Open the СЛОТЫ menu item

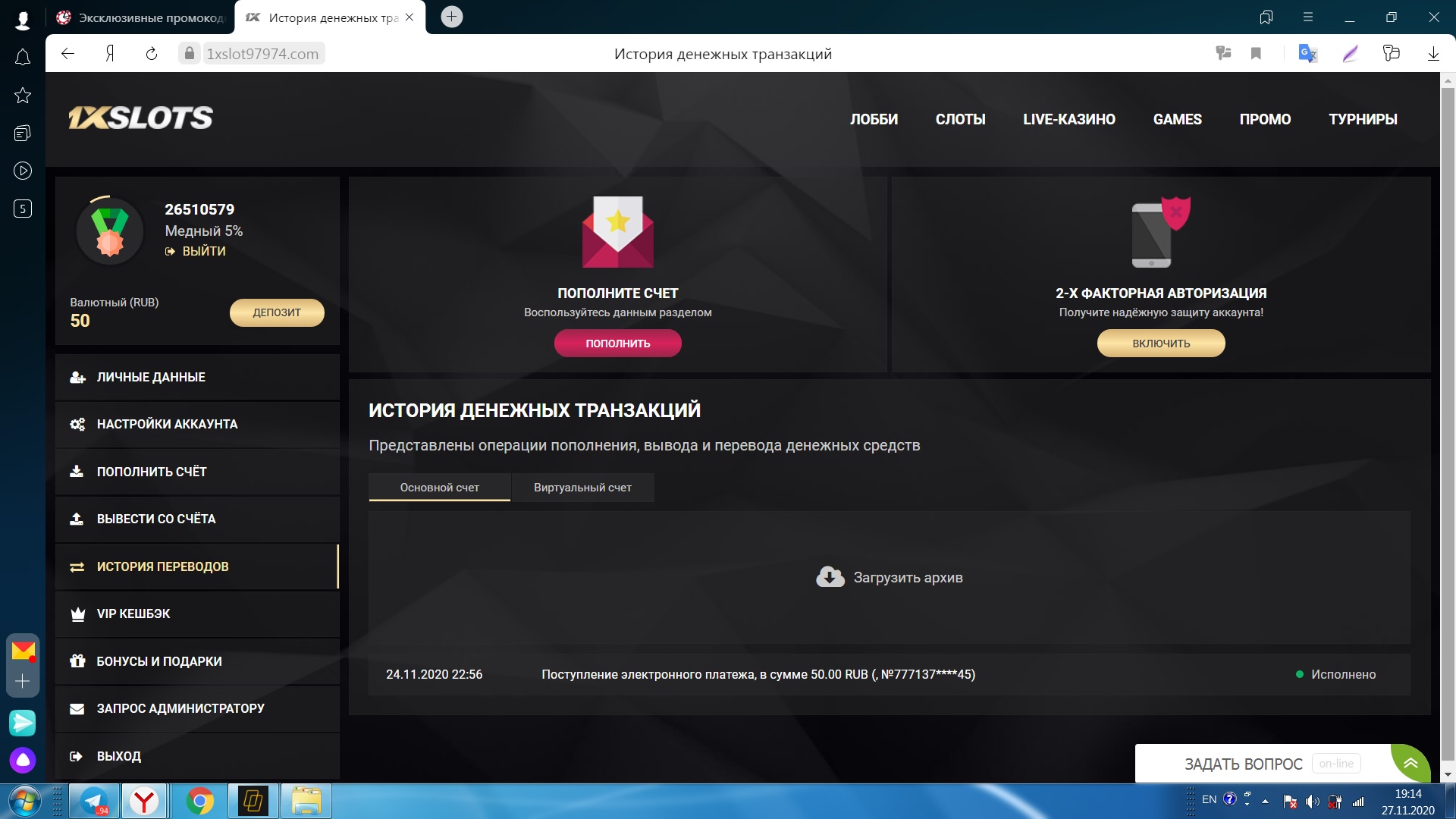(x=960, y=119)
